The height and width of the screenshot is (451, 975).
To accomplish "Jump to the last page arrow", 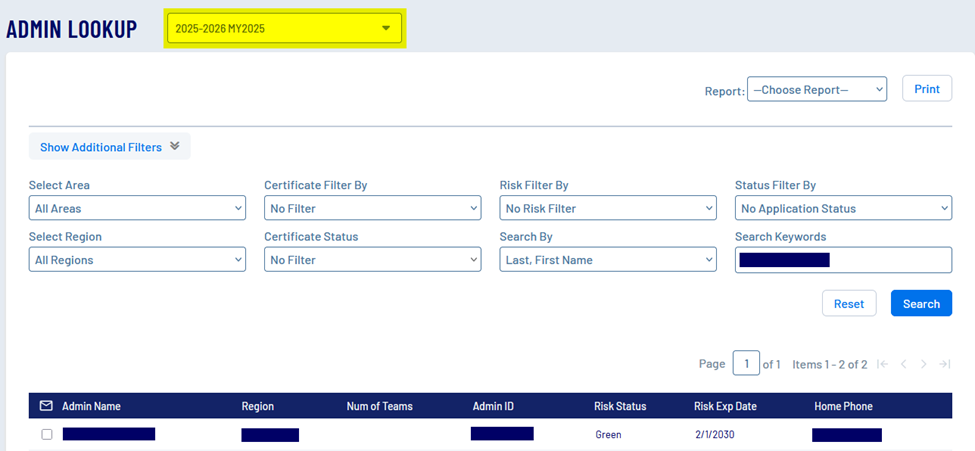I will point(945,364).
